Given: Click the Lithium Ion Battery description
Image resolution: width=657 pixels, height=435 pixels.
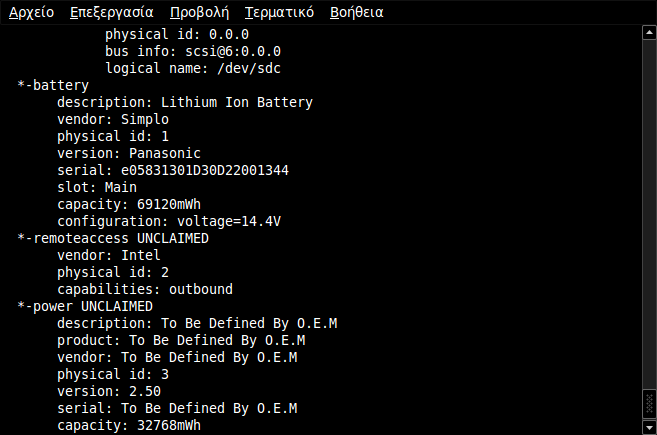Looking at the screenshot, I should pyautogui.click(x=237, y=102).
